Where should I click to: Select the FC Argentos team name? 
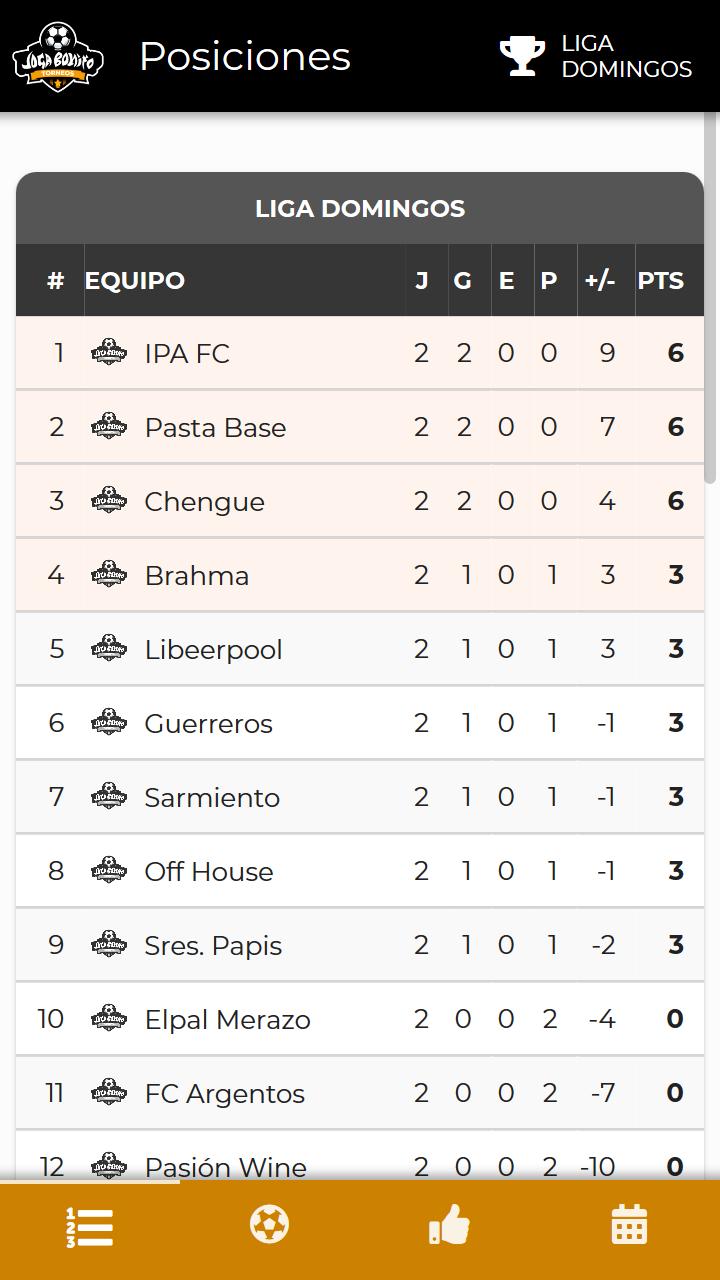(x=225, y=1094)
